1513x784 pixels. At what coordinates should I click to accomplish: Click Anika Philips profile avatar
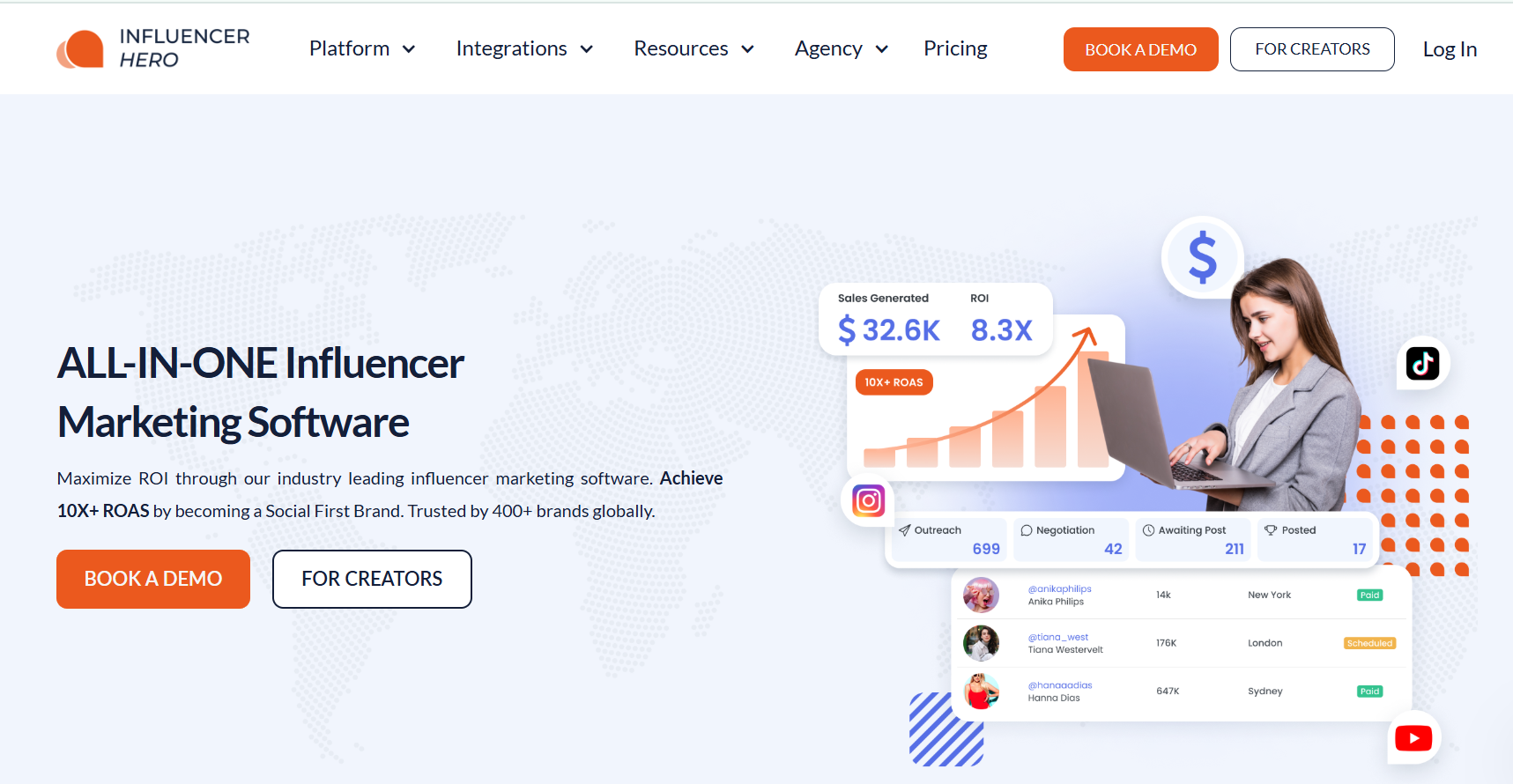981,595
